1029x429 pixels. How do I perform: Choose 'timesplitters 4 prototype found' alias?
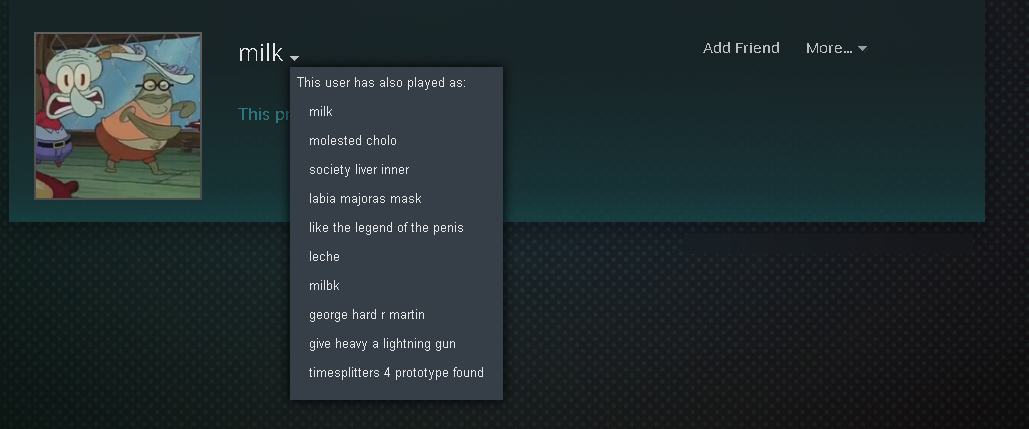(x=396, y=372)
